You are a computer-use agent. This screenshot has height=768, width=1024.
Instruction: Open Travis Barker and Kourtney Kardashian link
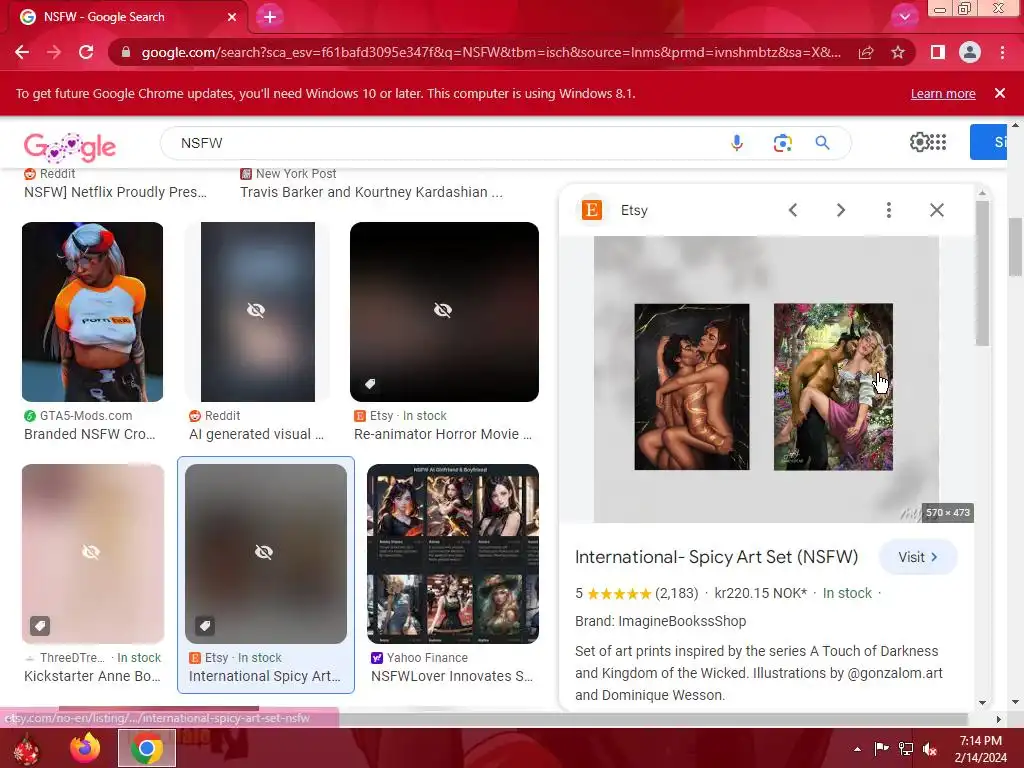coord(371,193)
